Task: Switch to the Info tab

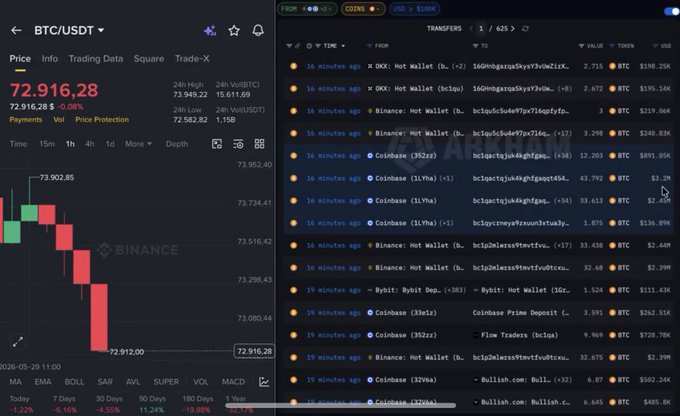Action: (50, 59)
